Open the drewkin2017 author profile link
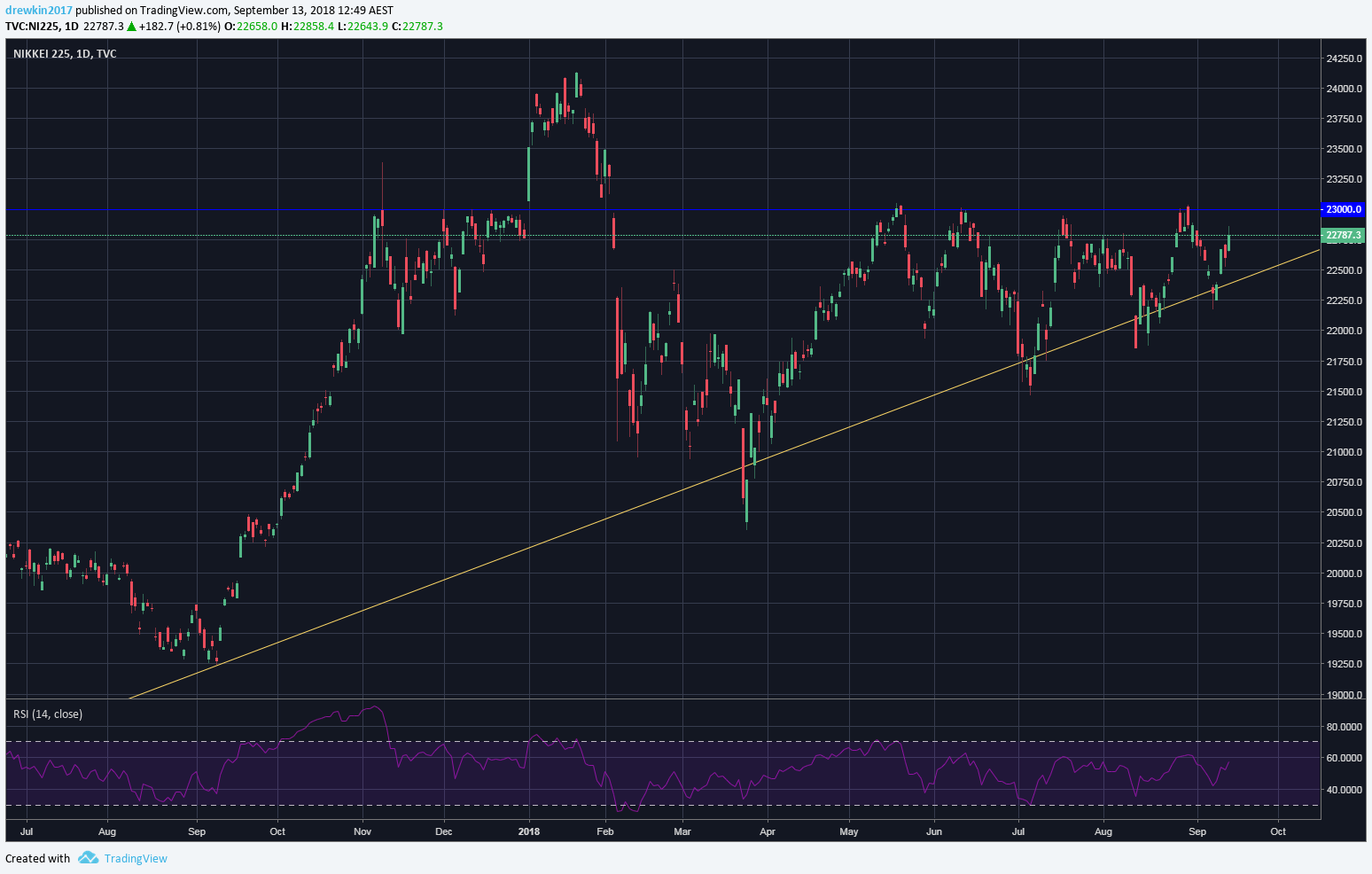 point(39,11)
